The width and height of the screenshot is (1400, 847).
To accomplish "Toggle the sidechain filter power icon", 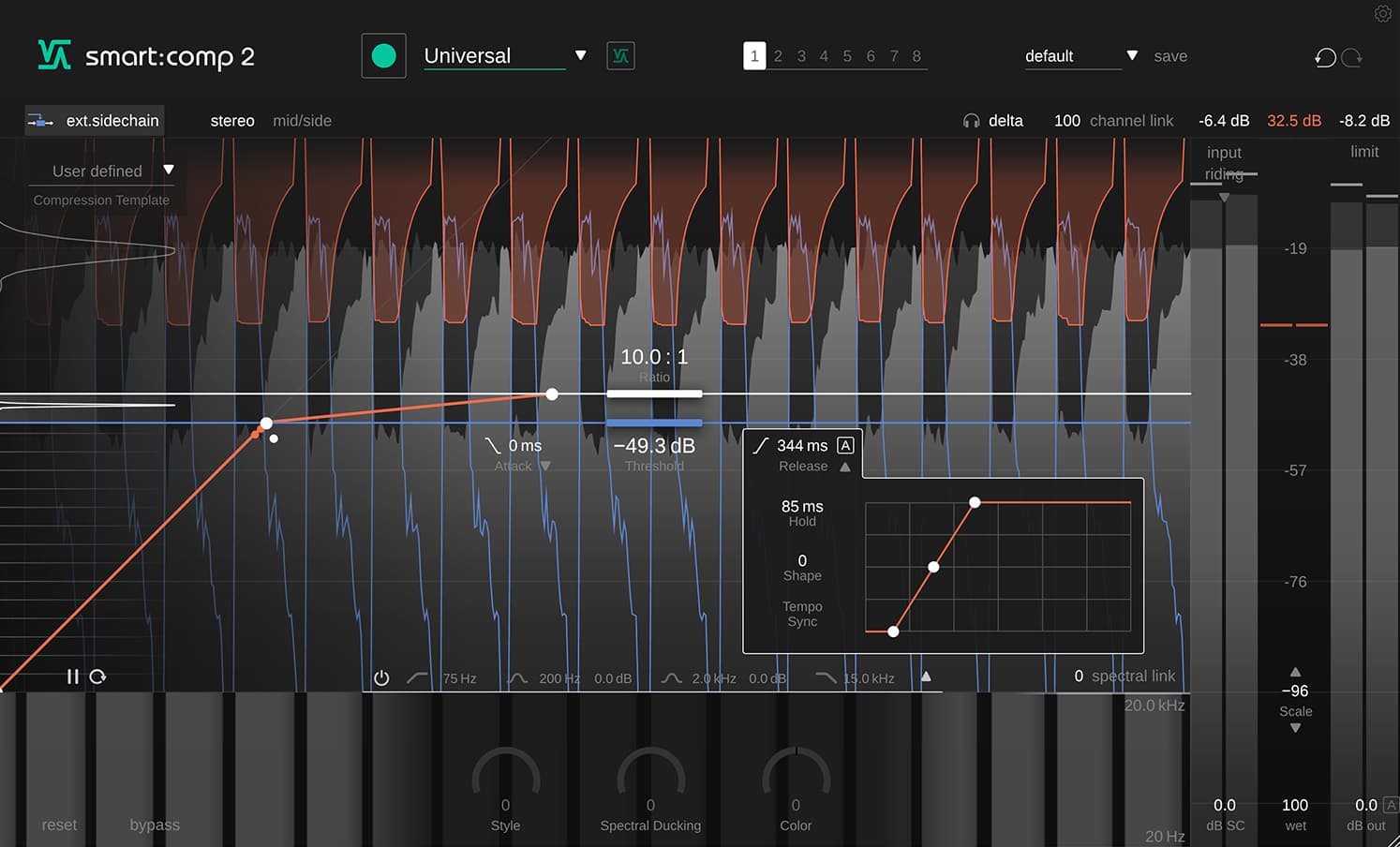I will (x=381, y=678).
